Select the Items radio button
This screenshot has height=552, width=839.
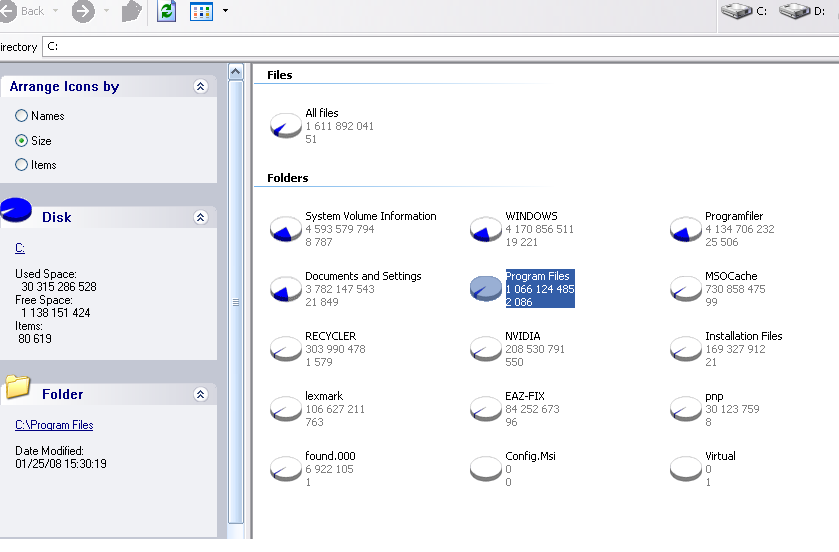click(21, 165)
